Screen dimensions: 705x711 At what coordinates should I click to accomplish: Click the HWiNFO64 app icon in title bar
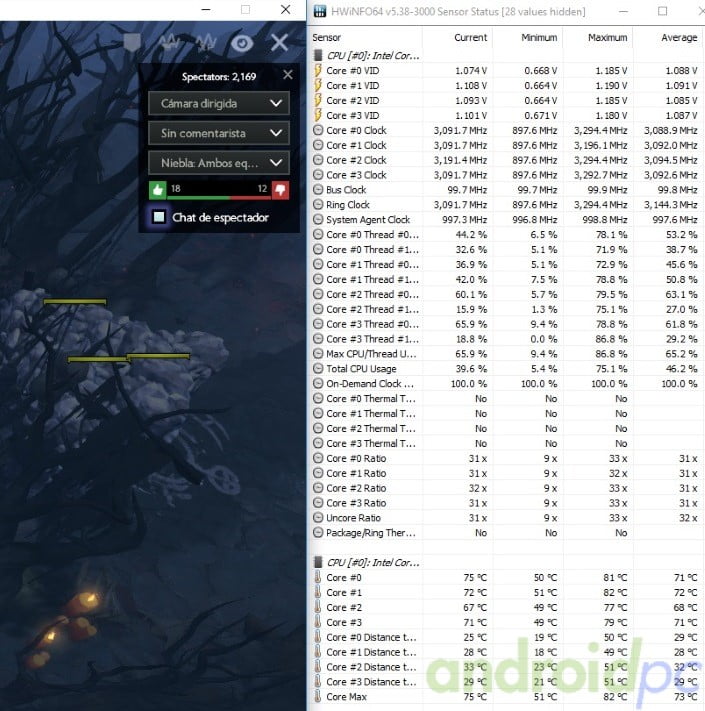(320, 11)
